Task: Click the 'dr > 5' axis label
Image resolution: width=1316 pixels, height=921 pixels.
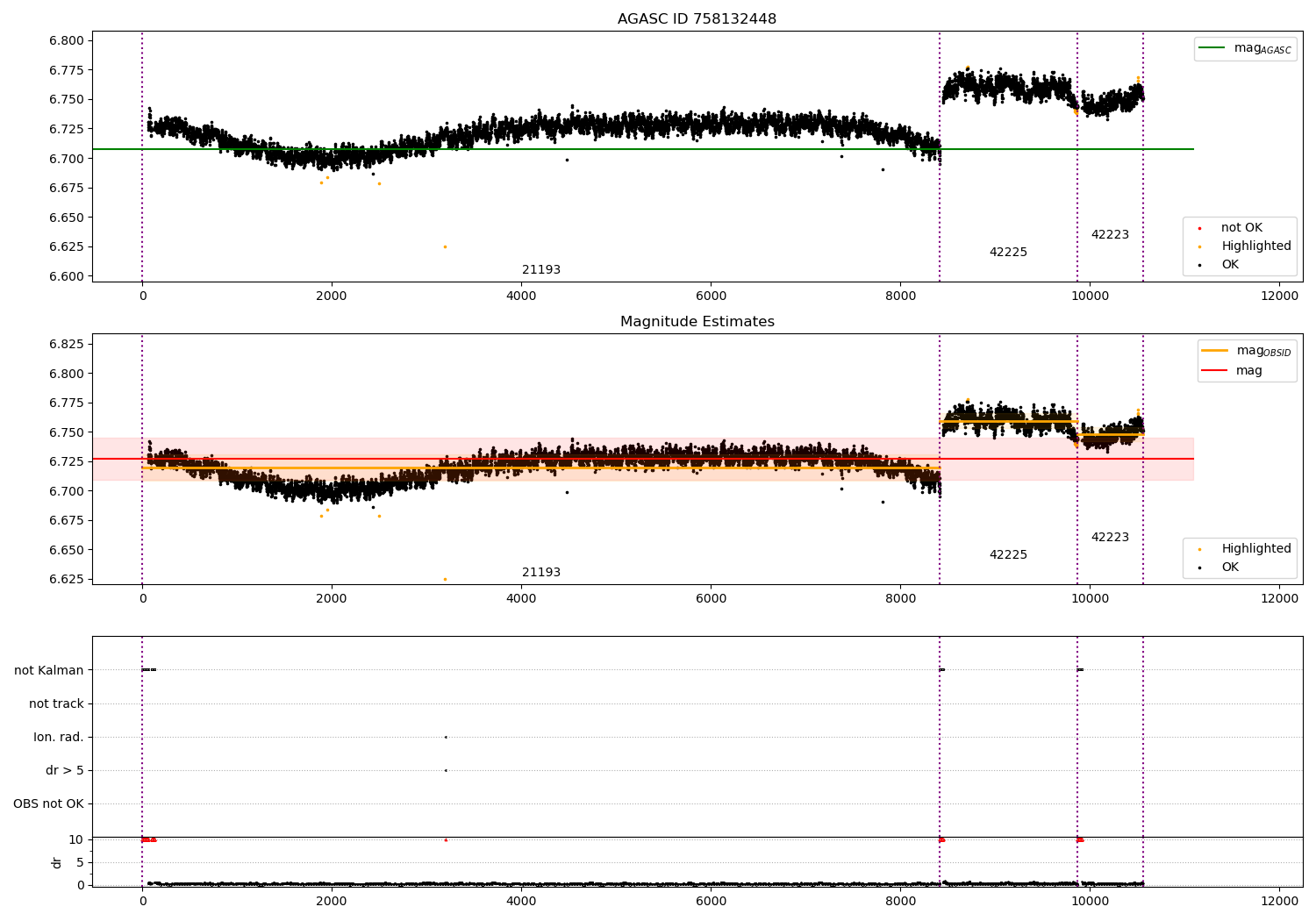Action: pos(65,770)
